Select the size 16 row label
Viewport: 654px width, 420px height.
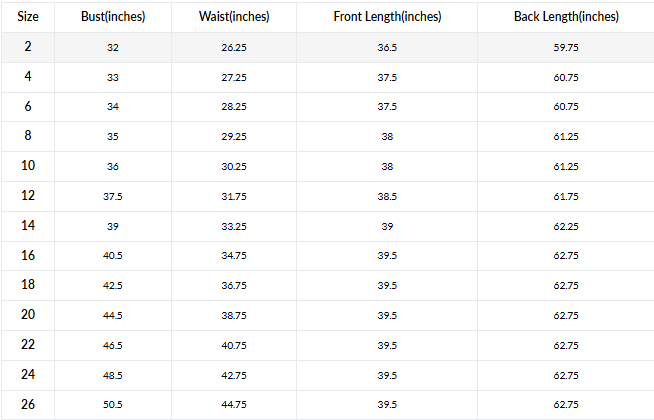[28, 255]
